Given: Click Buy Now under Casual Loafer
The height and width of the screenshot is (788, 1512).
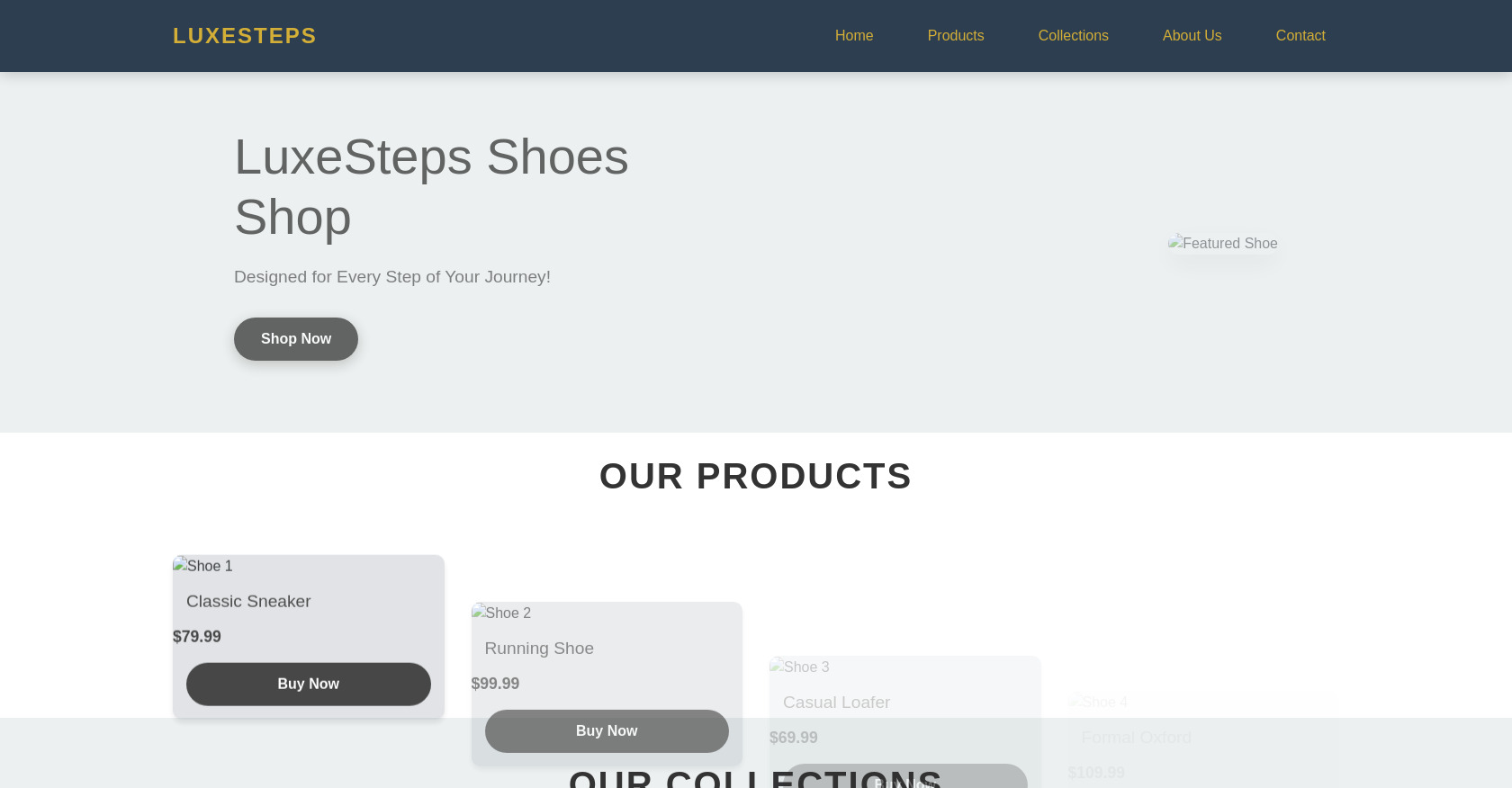Looking at the screenshot, I should pyautogui.click(x=904, y=779).
